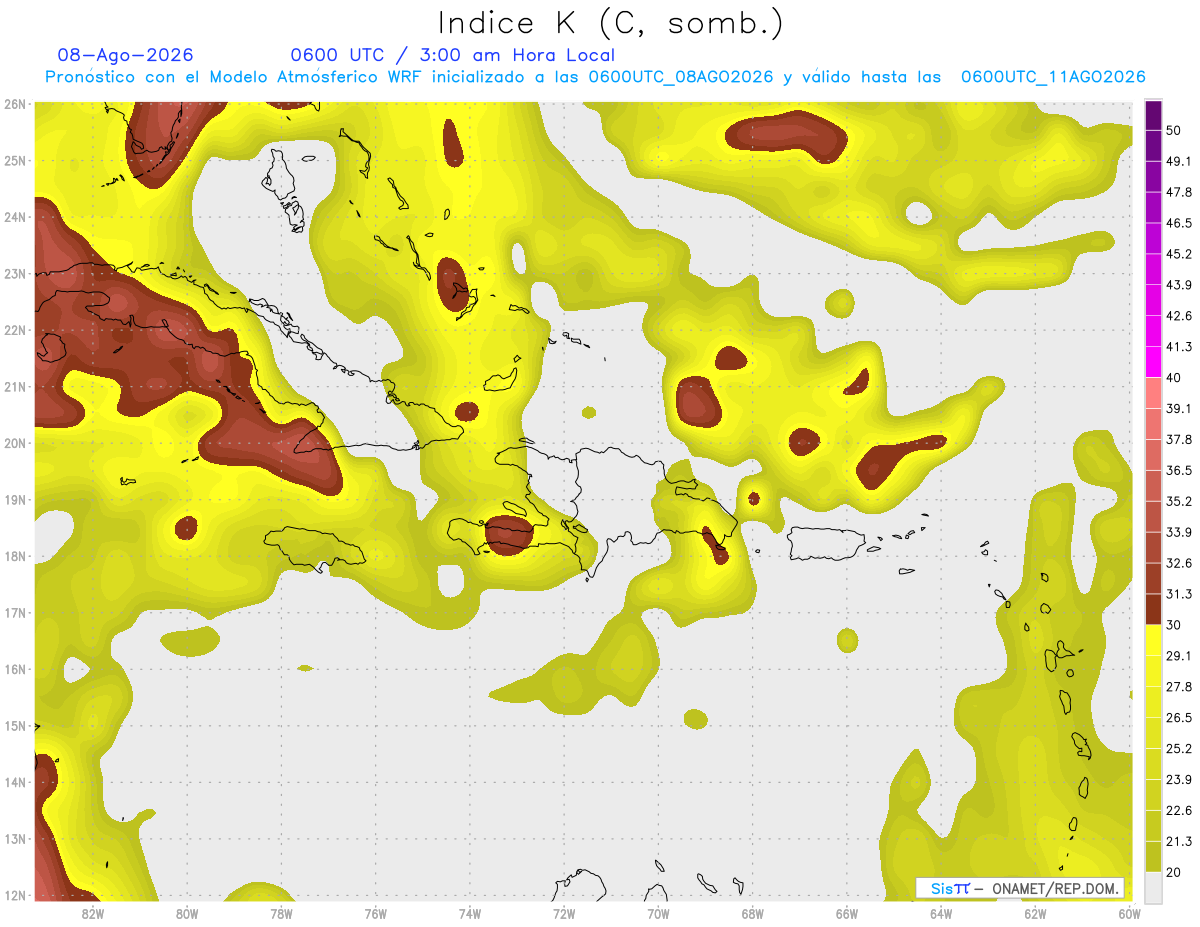Click the color scale label "47.8"
Viewport: 1200px width, 927px height.
(x=1179, y=192)
